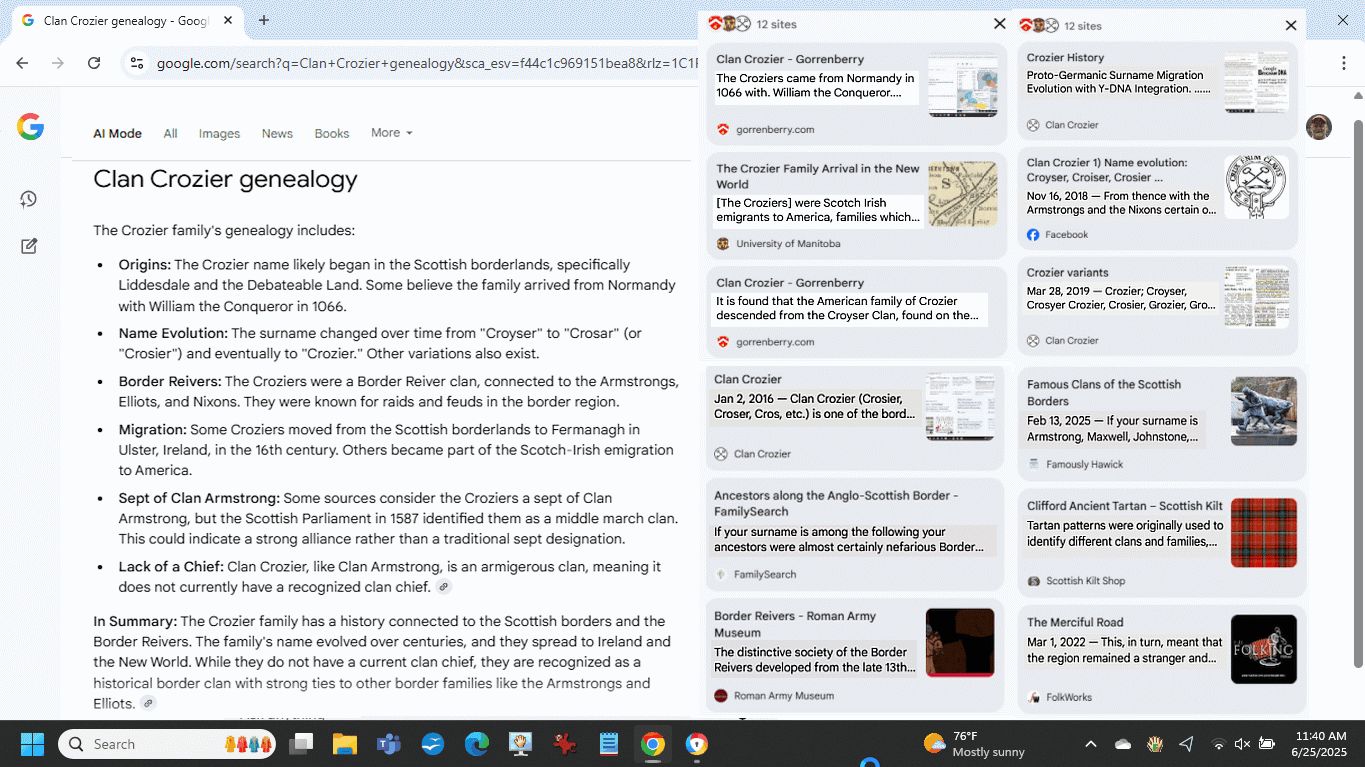Image resolution: width=1365 pixels, height=767 pixels.
Task: Switch to the News tab
Action: coord(277,133)
